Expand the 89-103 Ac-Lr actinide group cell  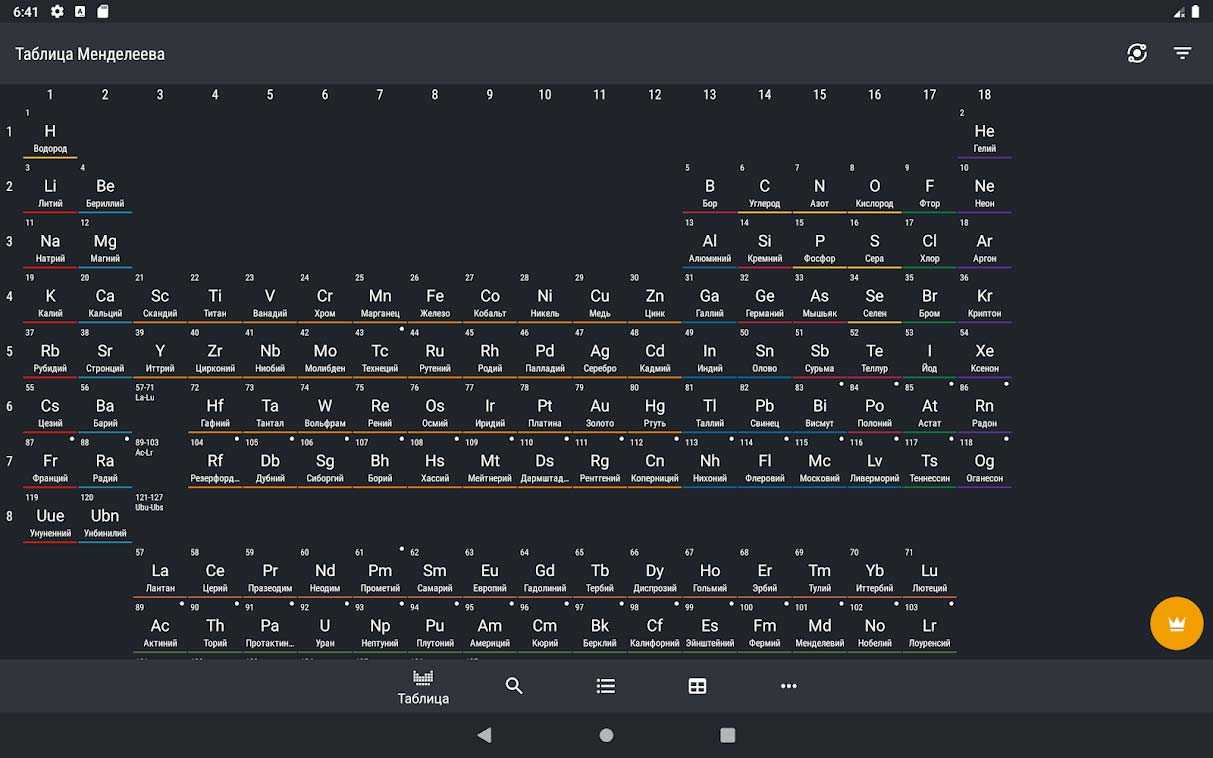[159, 461]
